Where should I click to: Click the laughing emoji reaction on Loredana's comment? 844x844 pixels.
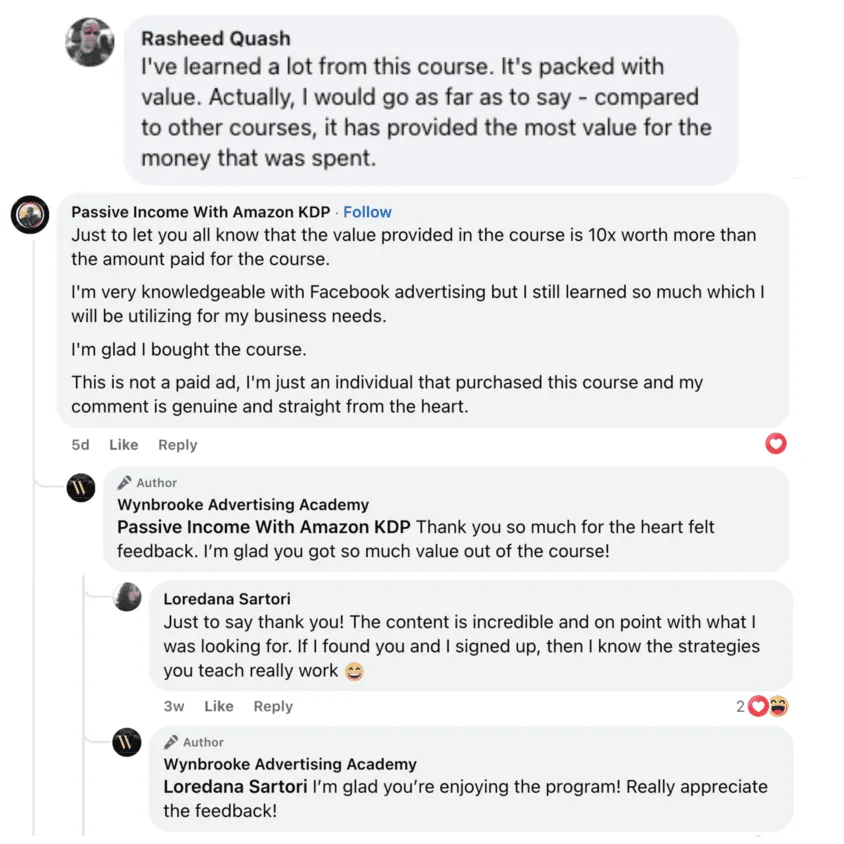pos(777,706)
